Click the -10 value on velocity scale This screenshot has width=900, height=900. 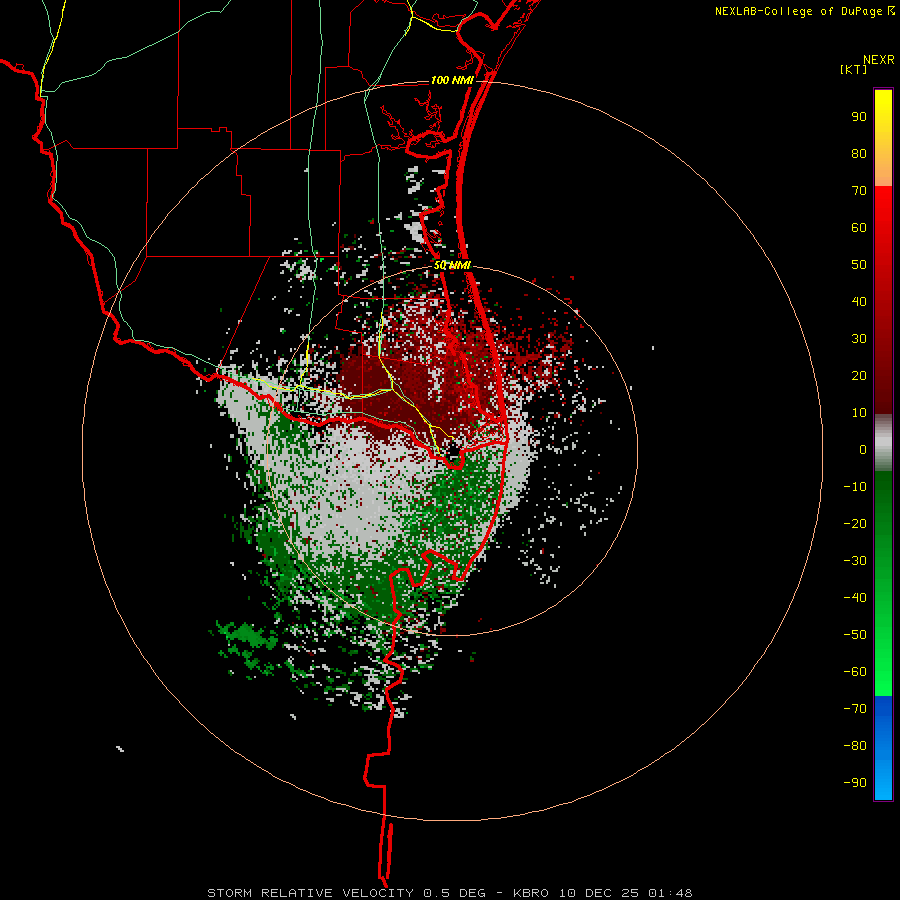pos(855,487)
